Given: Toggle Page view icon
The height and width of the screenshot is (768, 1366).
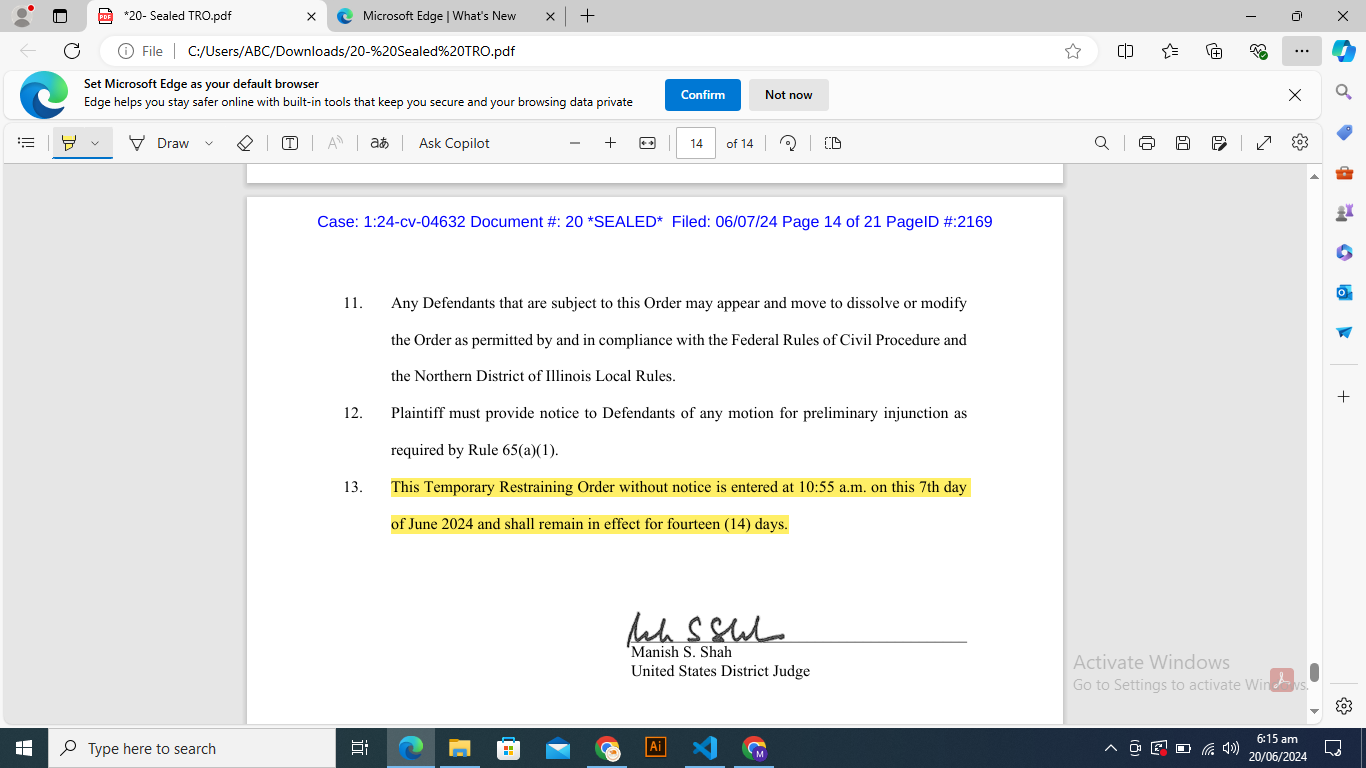Looking at the screenshot, I should click(833, 143).
